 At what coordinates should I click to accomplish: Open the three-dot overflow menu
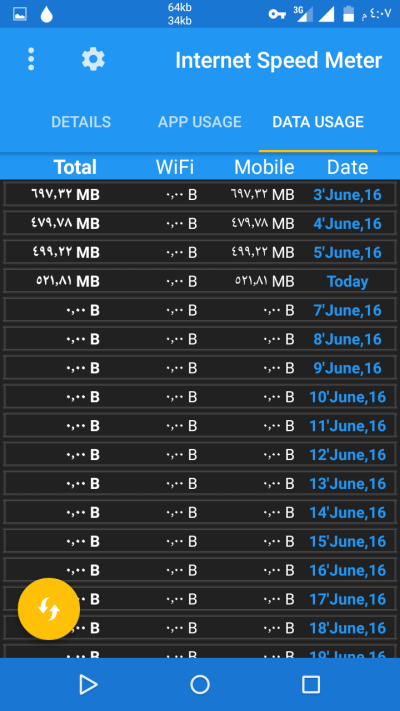[31, 59]
